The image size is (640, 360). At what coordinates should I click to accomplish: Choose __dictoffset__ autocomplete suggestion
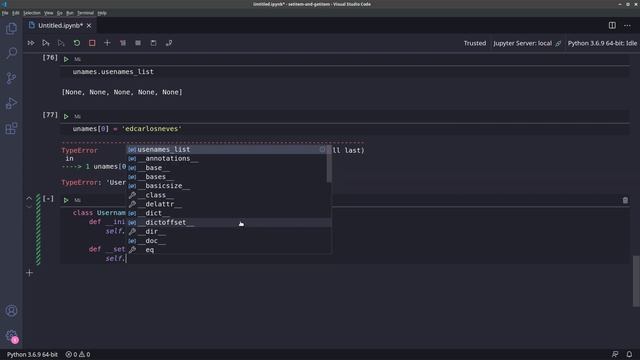[x=229, y=222]
